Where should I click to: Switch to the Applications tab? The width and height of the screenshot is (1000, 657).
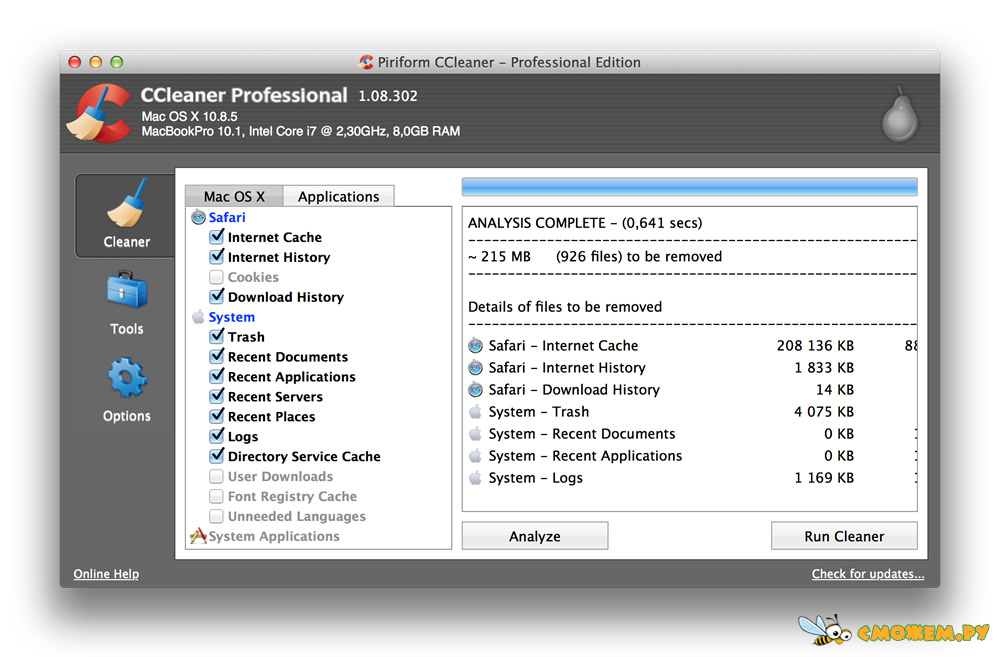[339, 196]
